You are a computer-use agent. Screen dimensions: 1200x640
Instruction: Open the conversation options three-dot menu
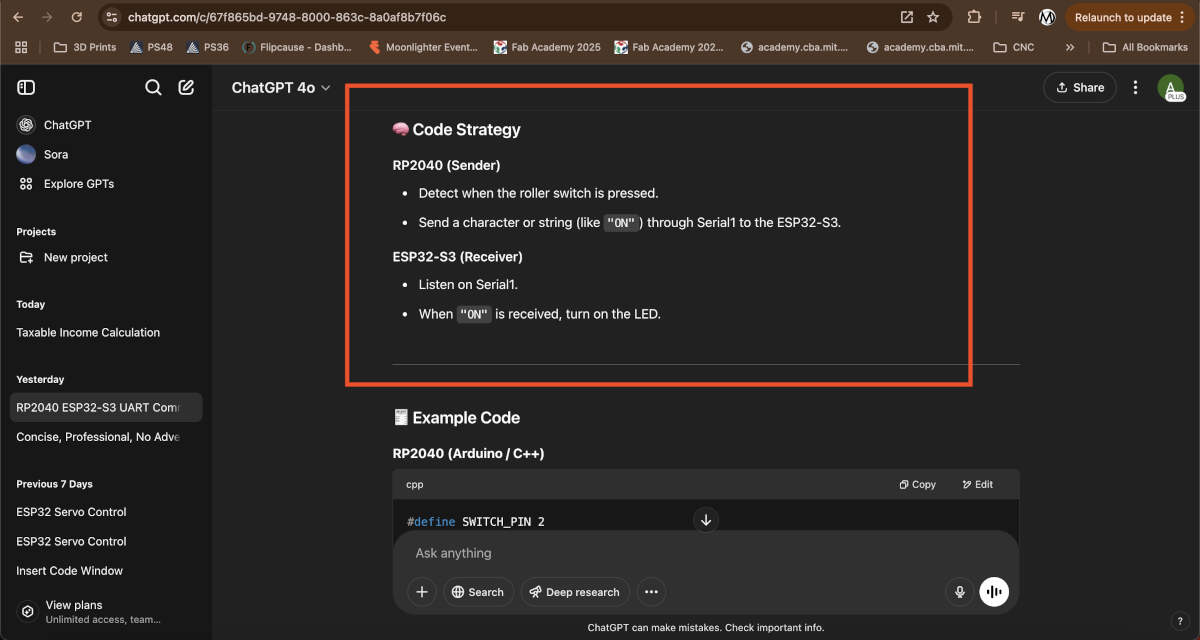click(1135, 88)
